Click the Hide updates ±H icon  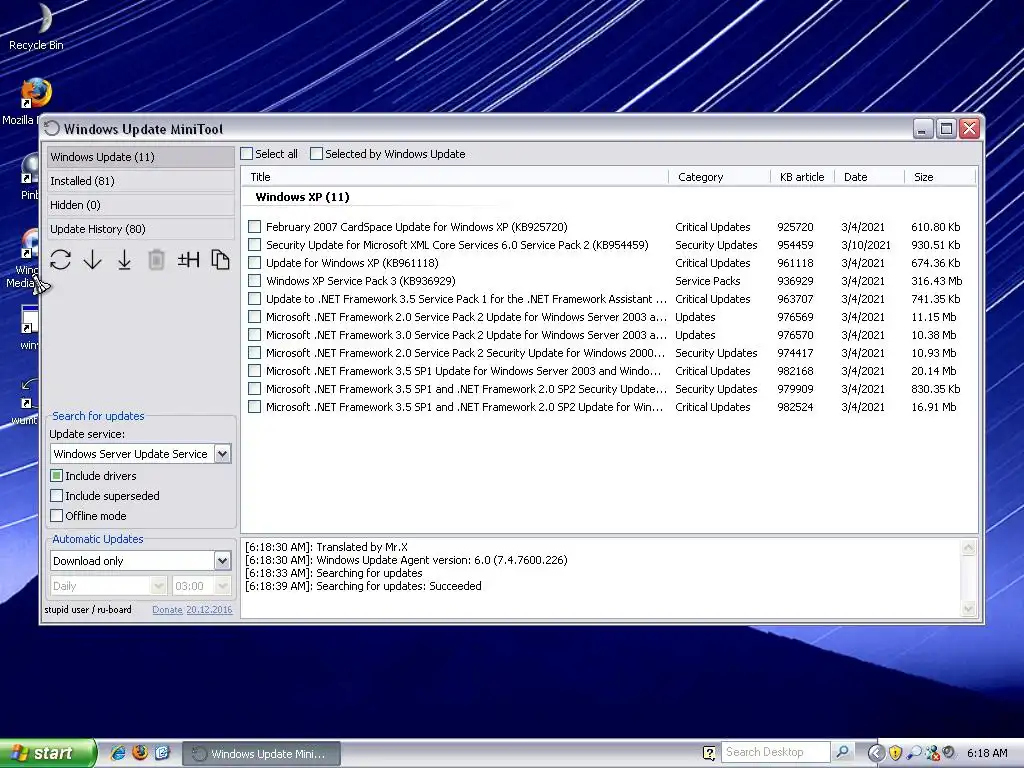tap(188, 260)
